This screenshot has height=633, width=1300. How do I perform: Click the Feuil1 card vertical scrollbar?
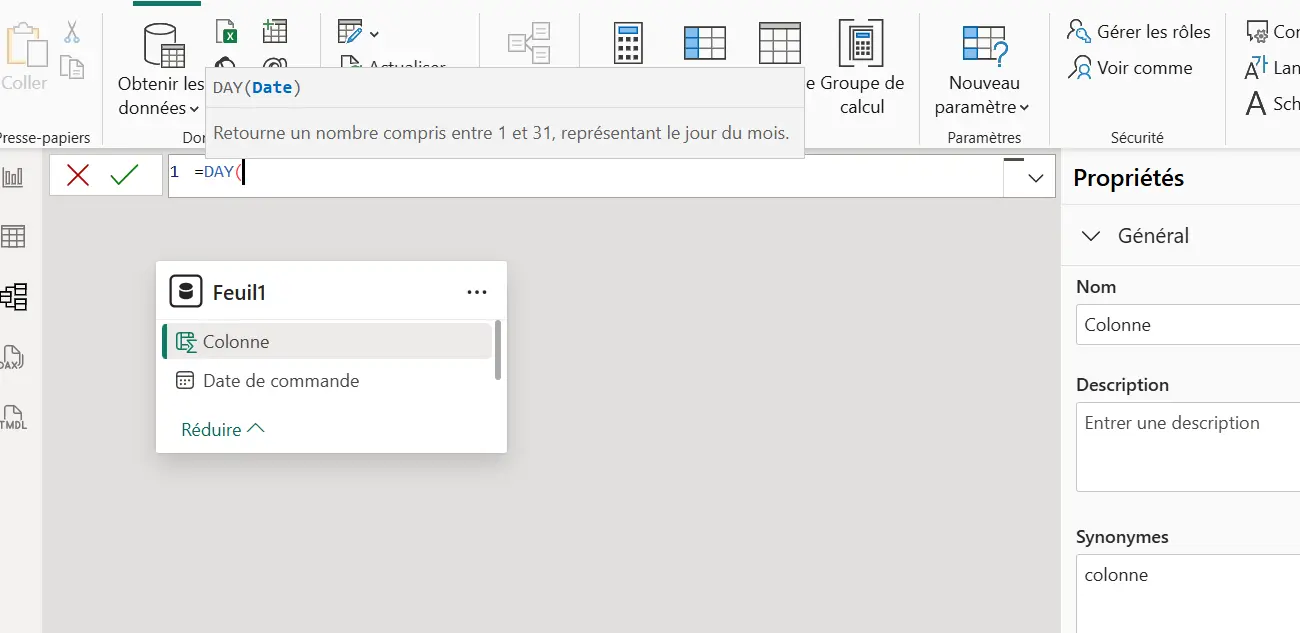tap(498, 349)
